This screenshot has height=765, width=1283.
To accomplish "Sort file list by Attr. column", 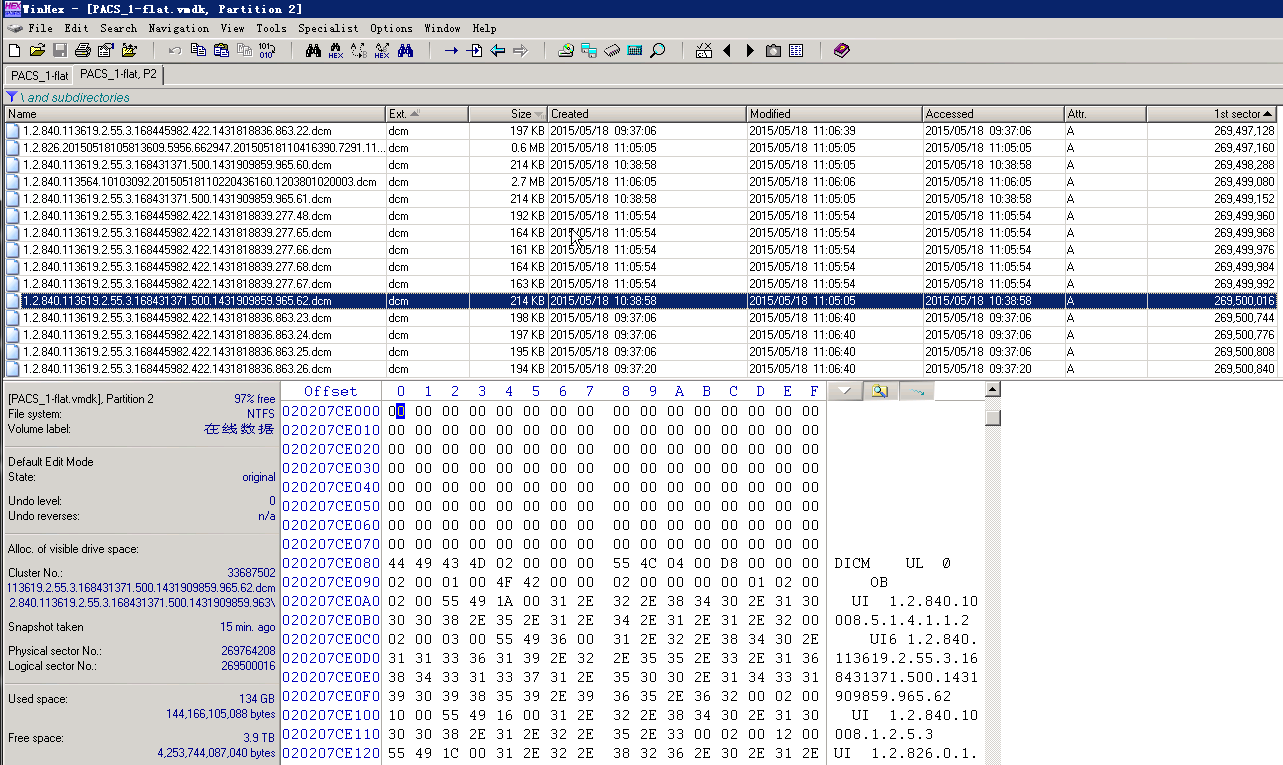I will (1105, 114).
